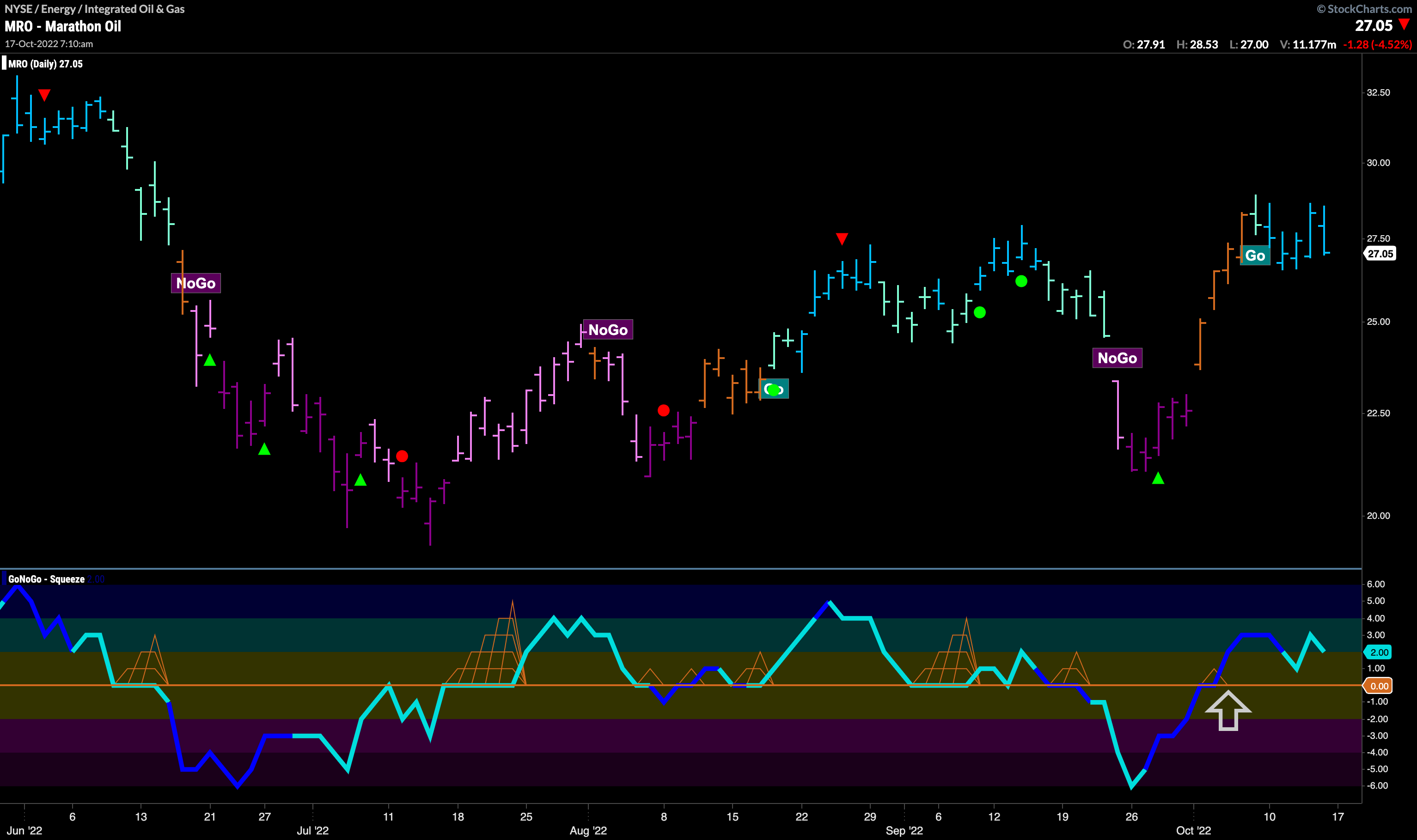
Task: Click the MRO (Daily) 27.05 legend
Action: pos(45,64)
